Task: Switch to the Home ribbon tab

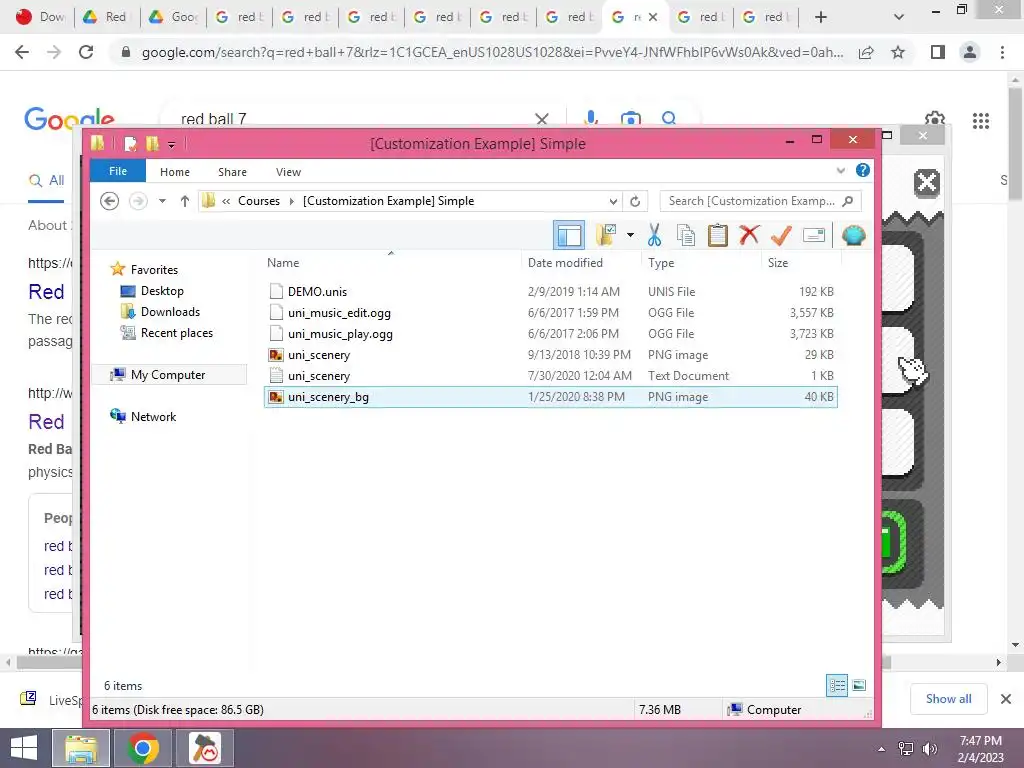Action: [175, 172]
